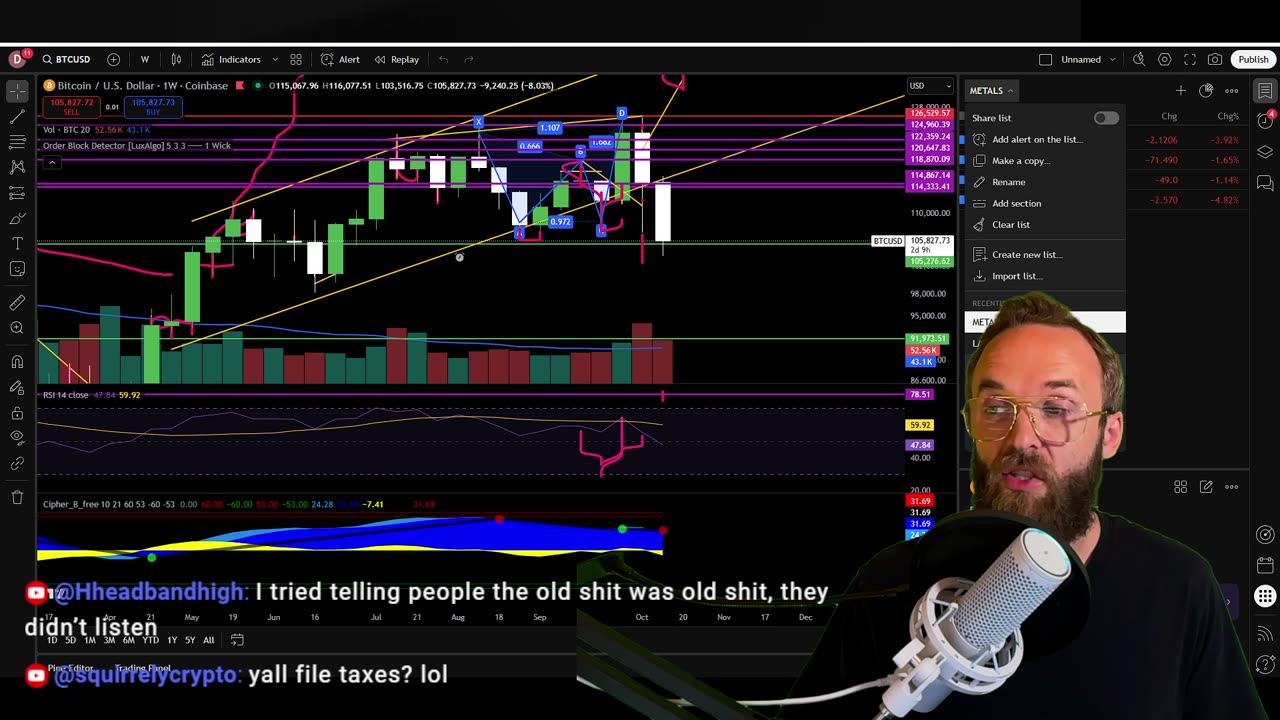Choose Create new list

[x=1044, y=254]
